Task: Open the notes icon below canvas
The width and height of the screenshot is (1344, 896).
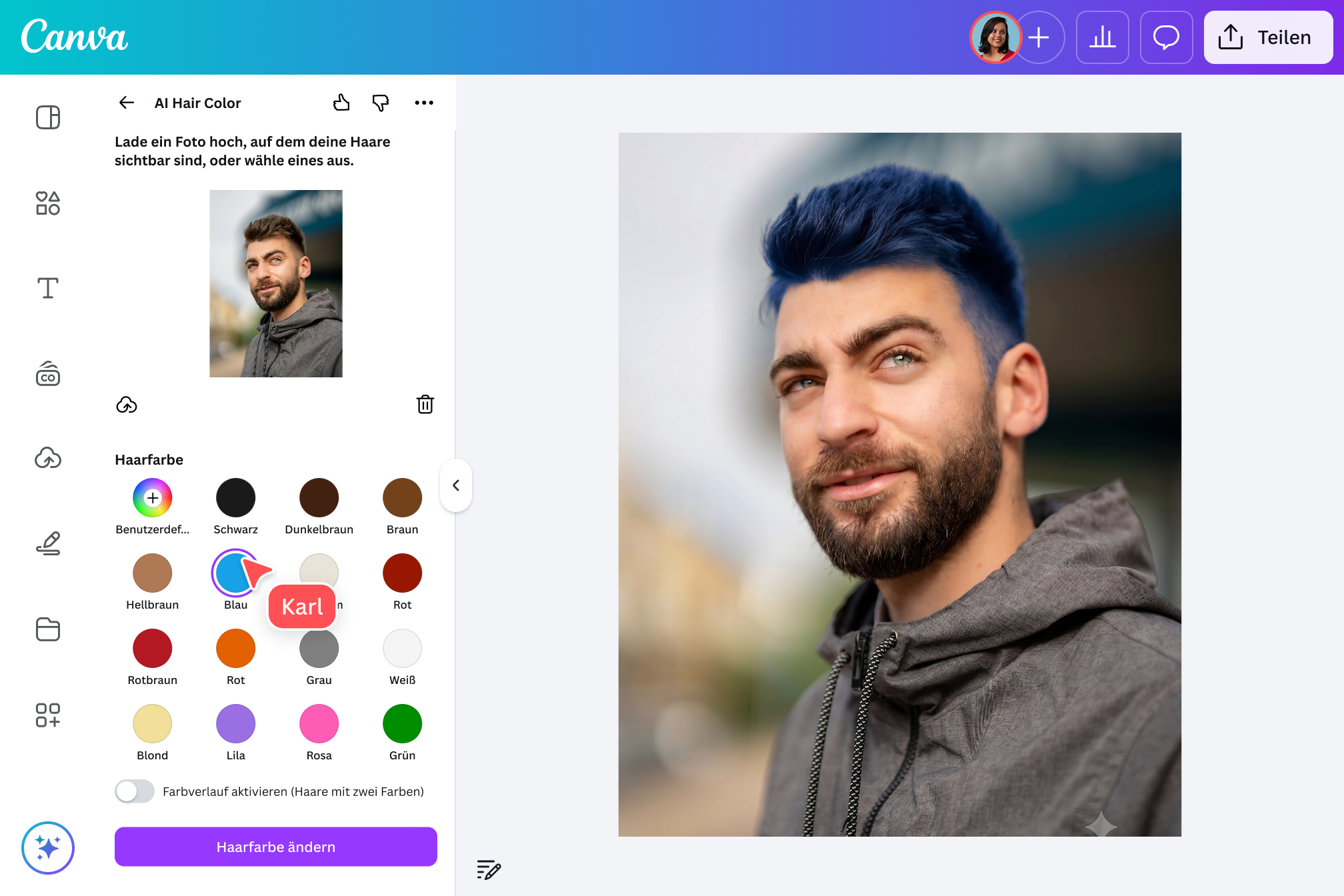Action: (x=489, y=869)
